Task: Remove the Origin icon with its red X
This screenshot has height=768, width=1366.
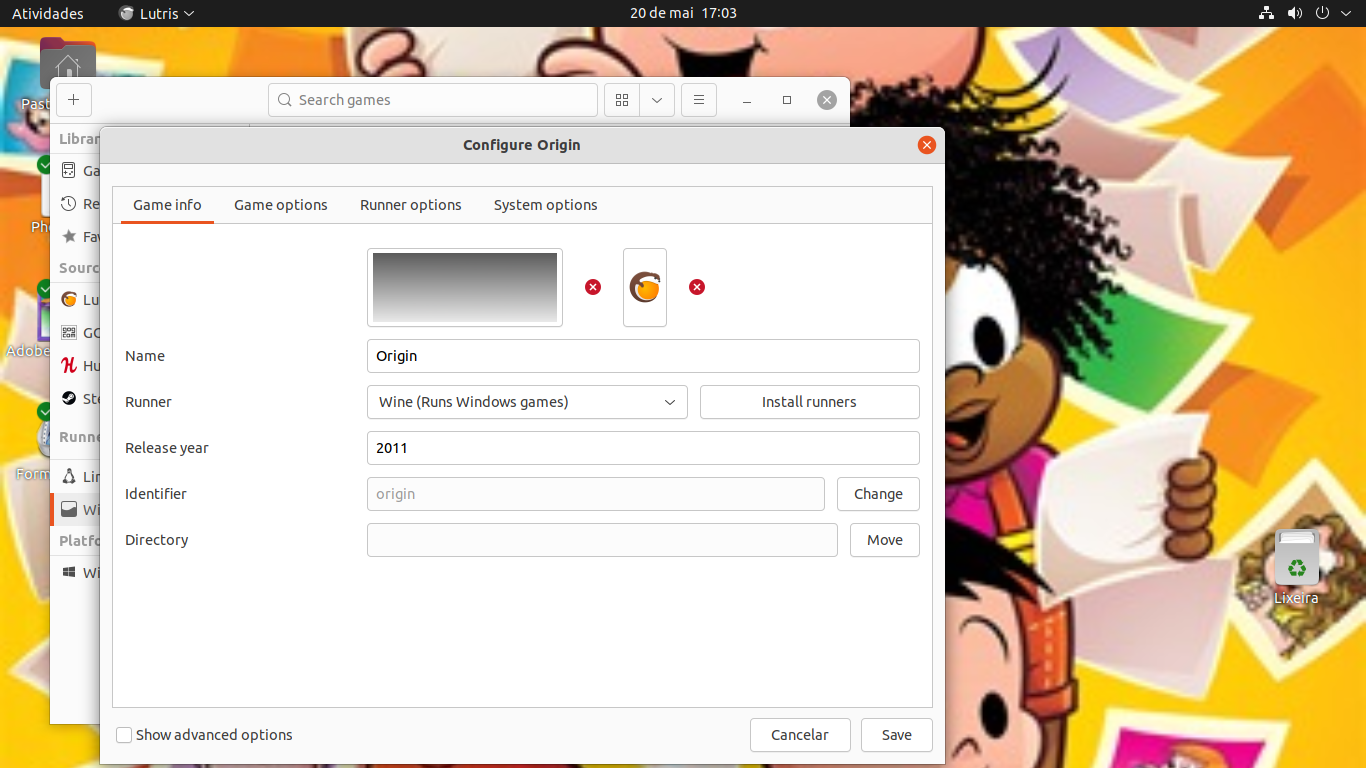Action: coord(697,287)
